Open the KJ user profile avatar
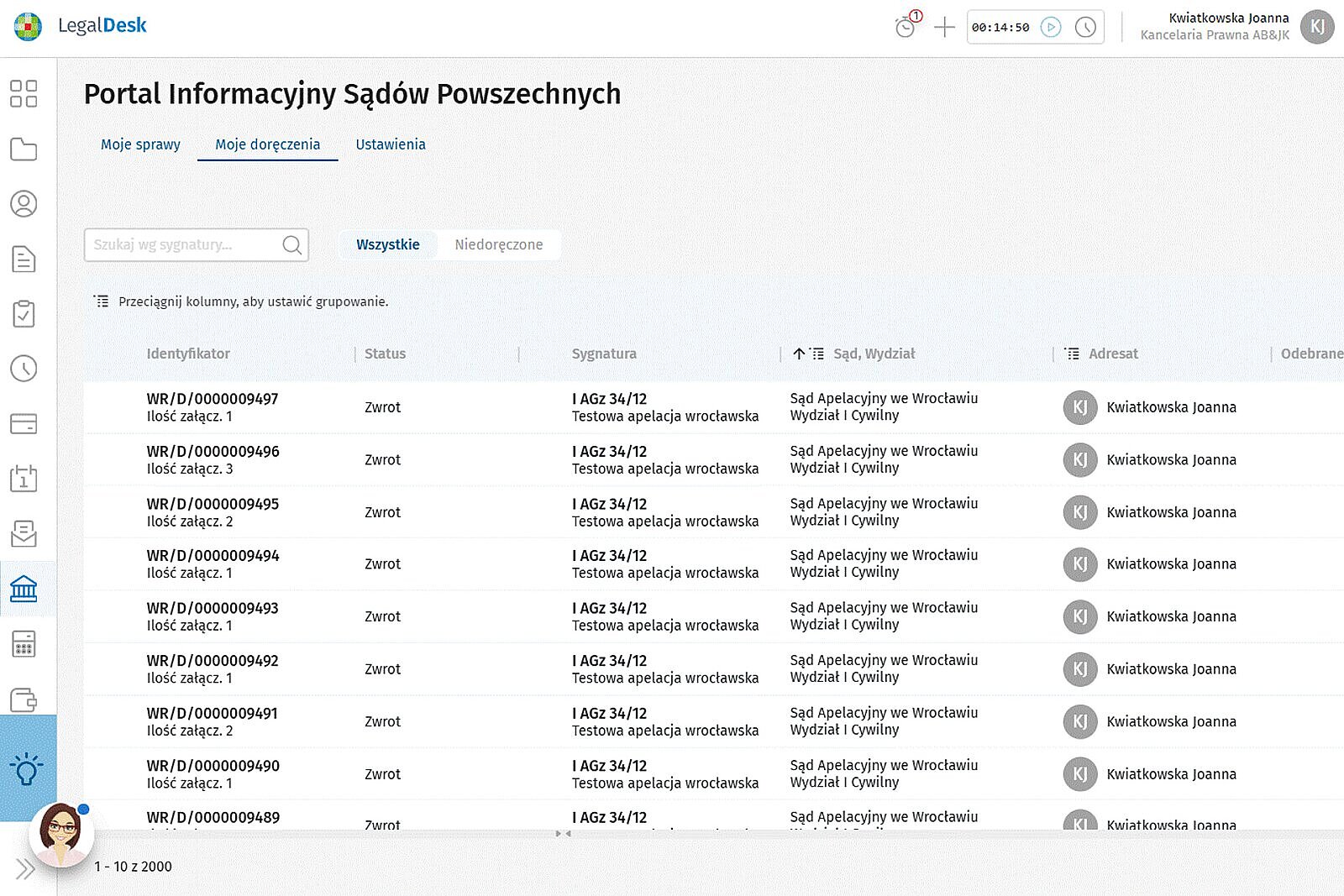1344x896 pixels. (x=1316, y=27)
